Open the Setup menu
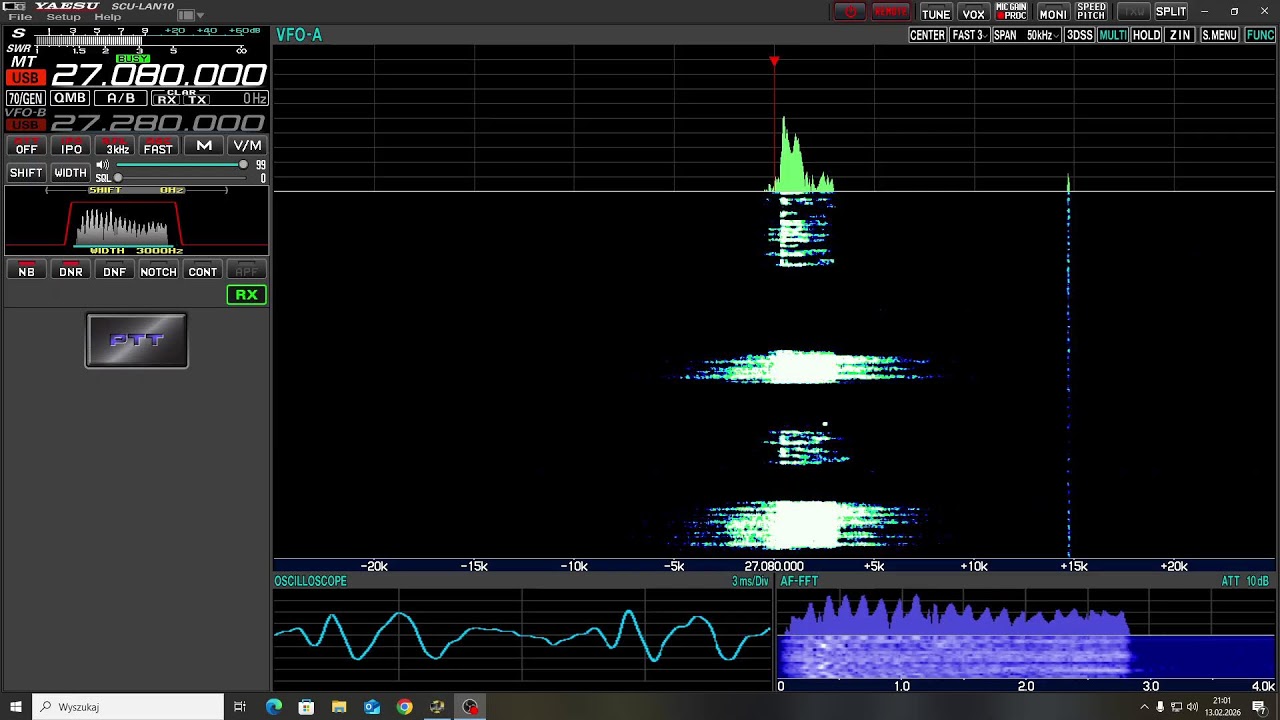 click(63, 17)
